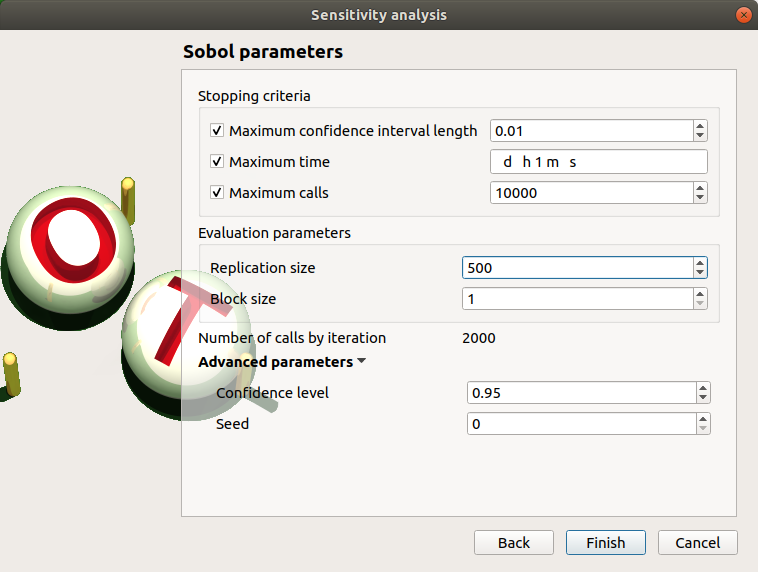This screenshot has width=758, height=572.
Task: Focus the Replication size input field
Action: [577, 268]
